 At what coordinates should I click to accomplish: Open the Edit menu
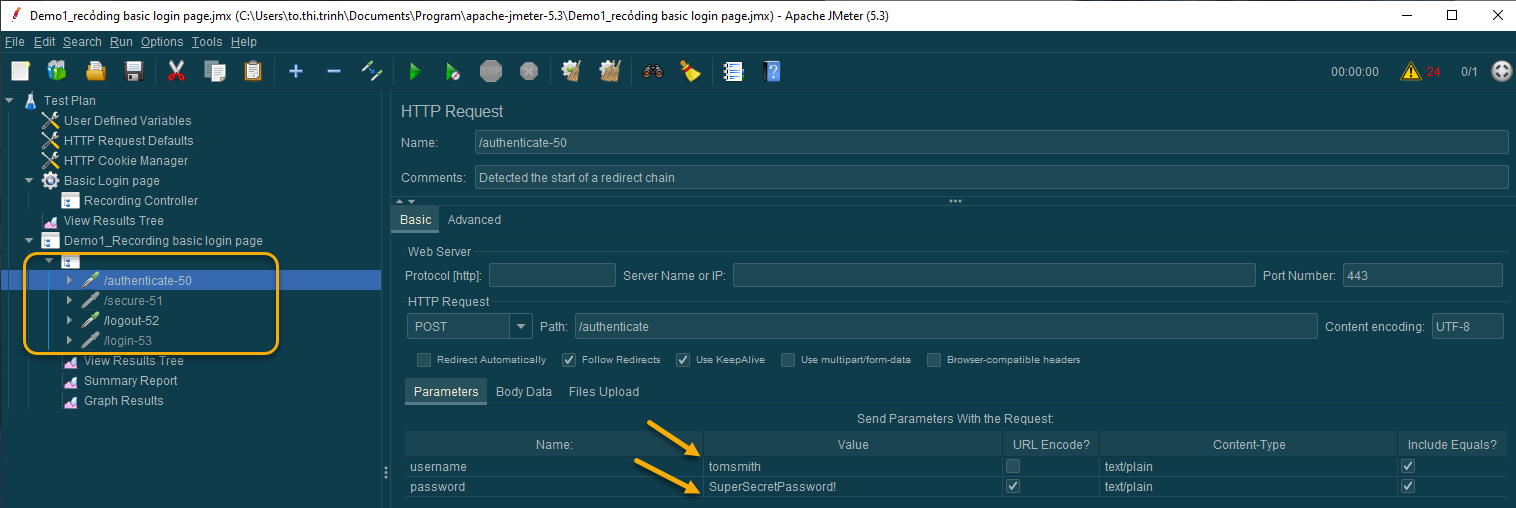(x=44, y=42)
